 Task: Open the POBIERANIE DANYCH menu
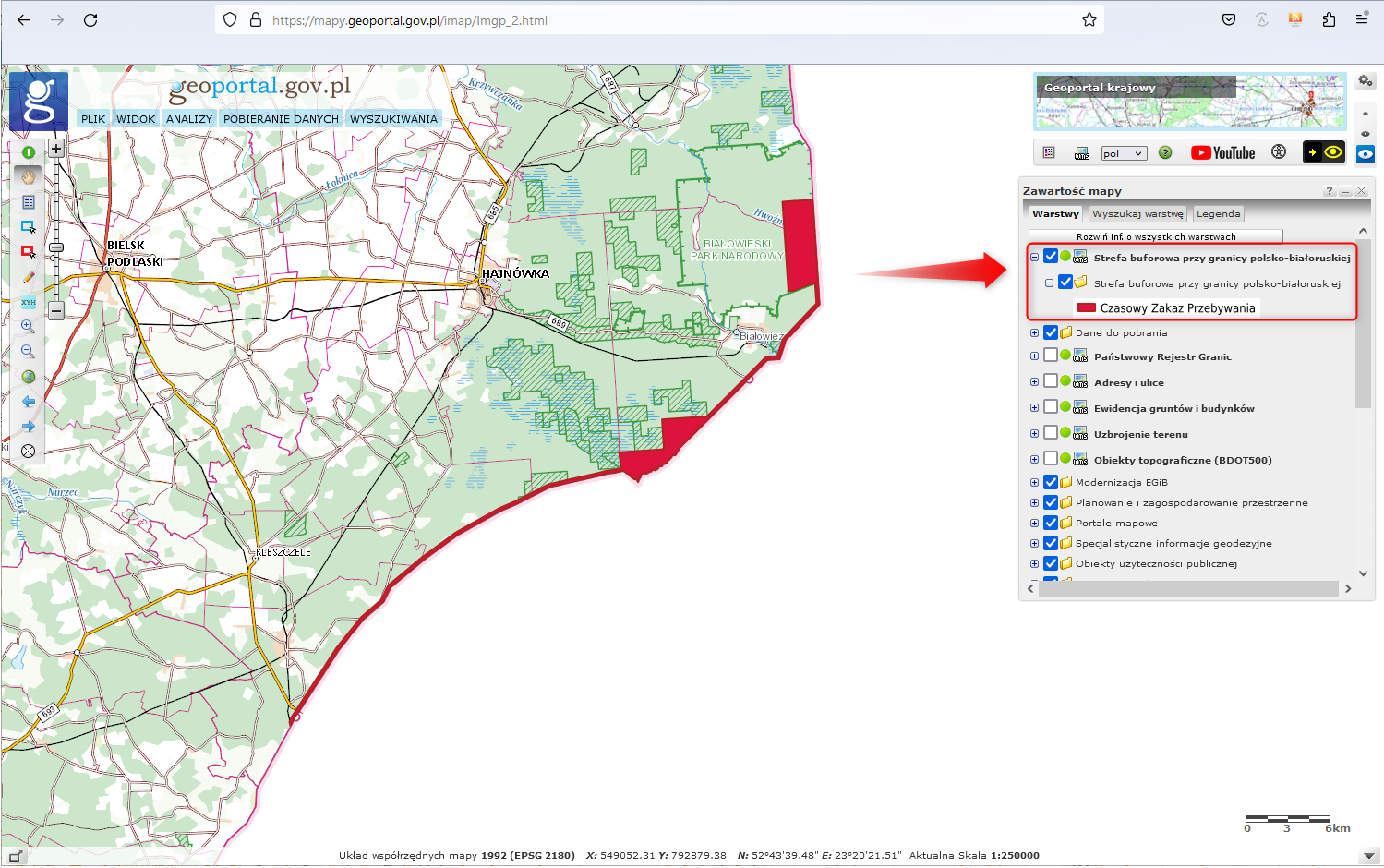281,119
